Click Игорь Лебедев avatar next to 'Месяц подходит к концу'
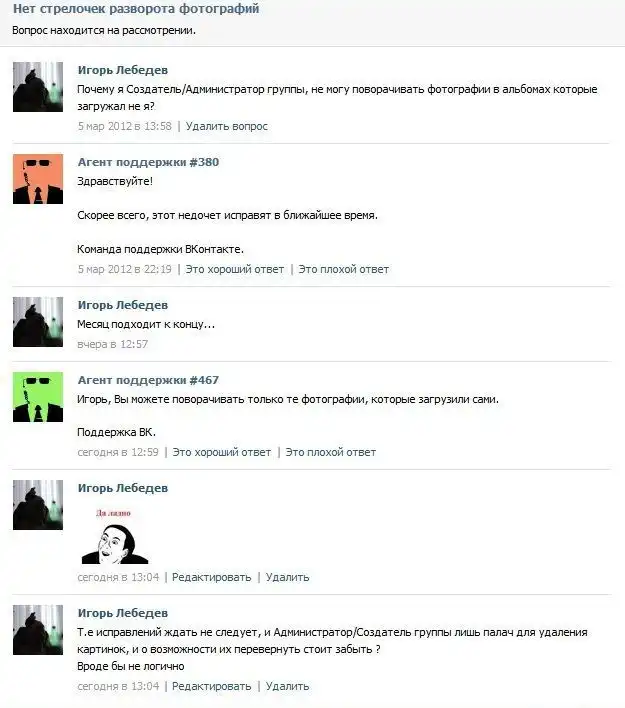The image size is (625, 708). pyautogui.click(x=38, y=322)
